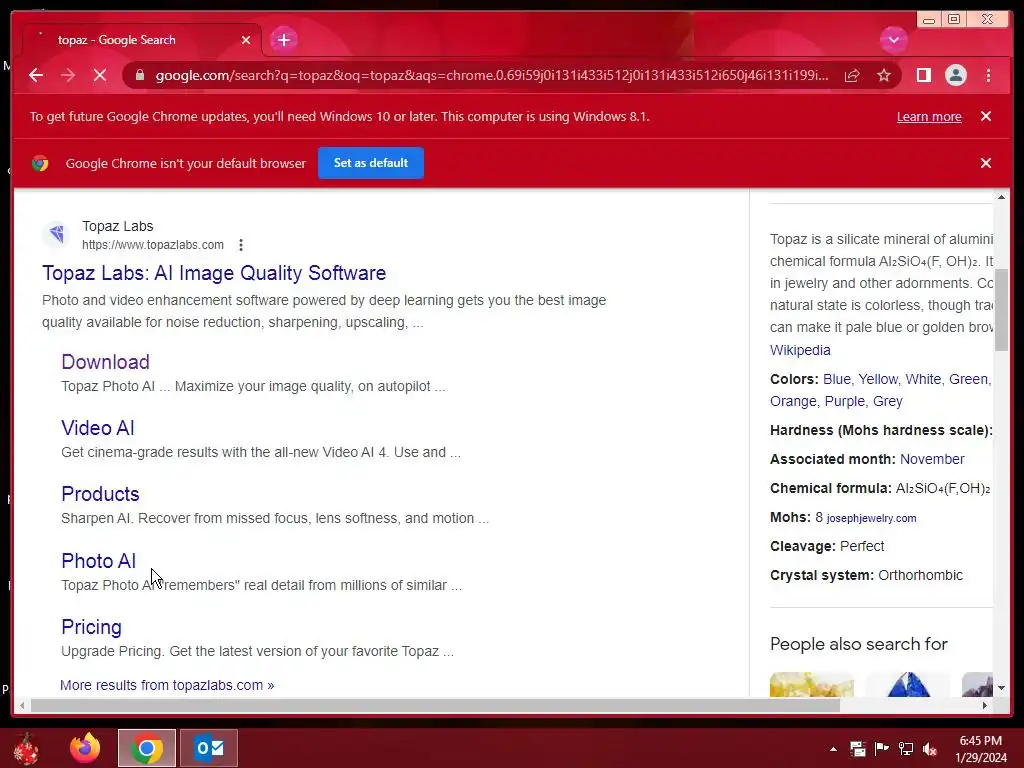Screen dimensions: 1024x768
Task: Click the forward navigation arrow
Action: pyautogui.click(x=68, y=75)
